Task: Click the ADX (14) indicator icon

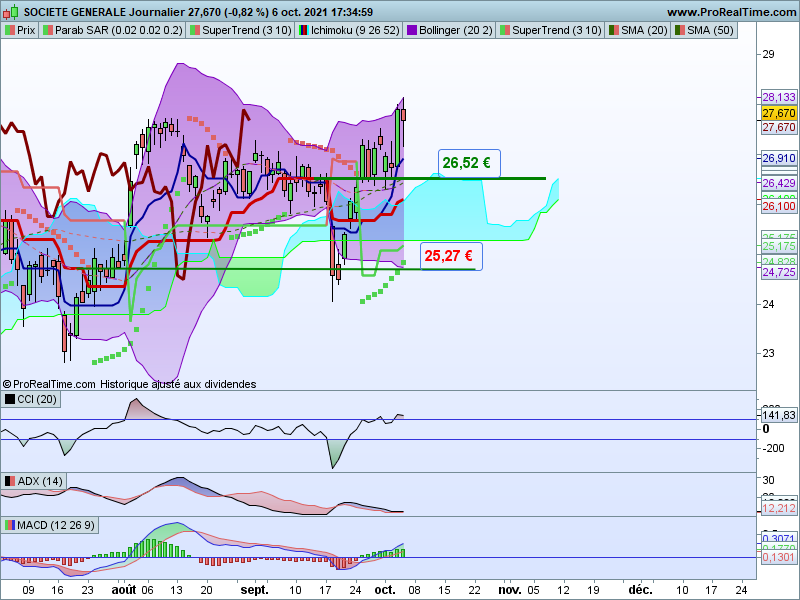Action: [x=10, y=481]
